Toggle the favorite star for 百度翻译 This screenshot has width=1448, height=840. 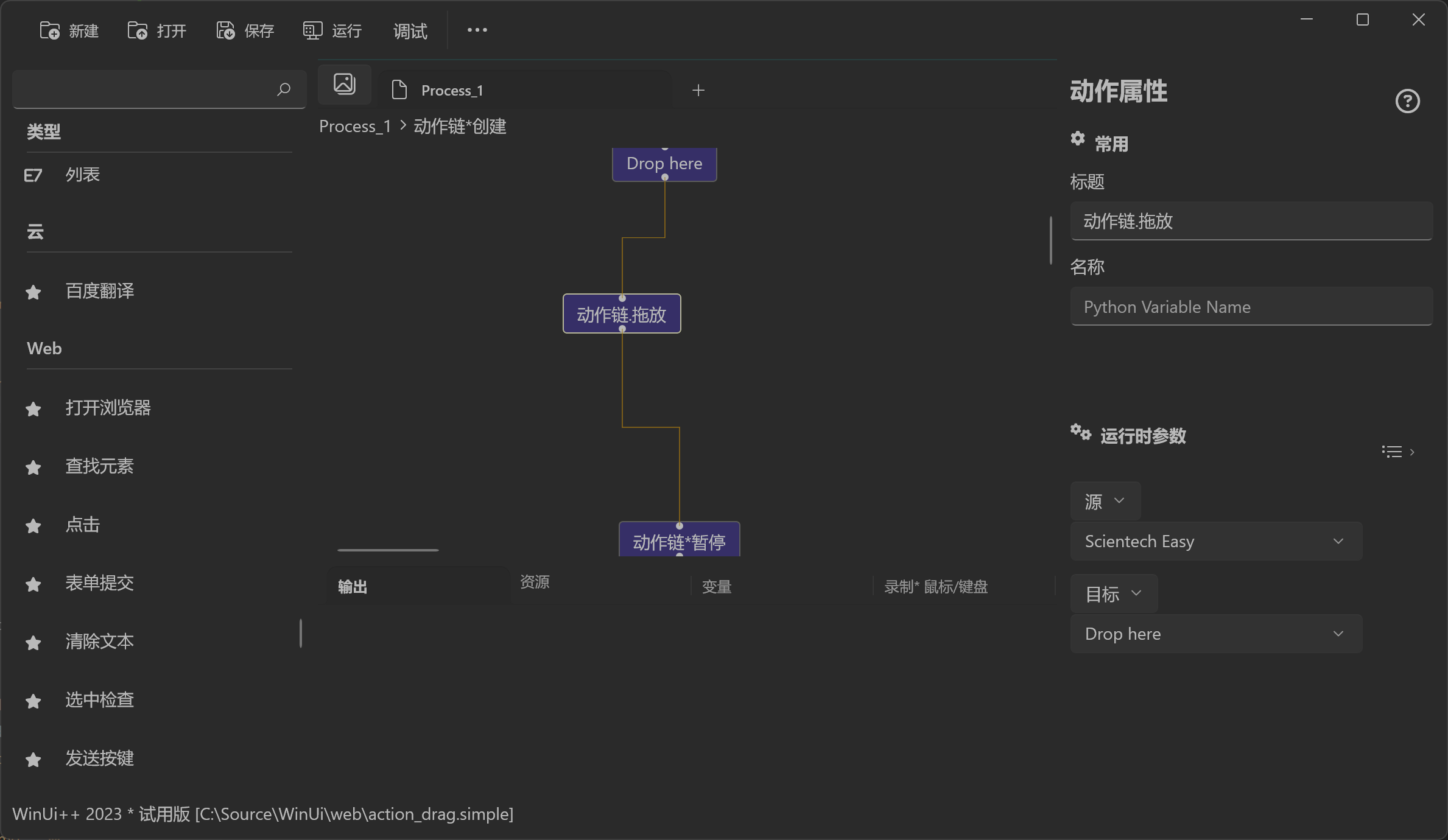click(33, 292)
